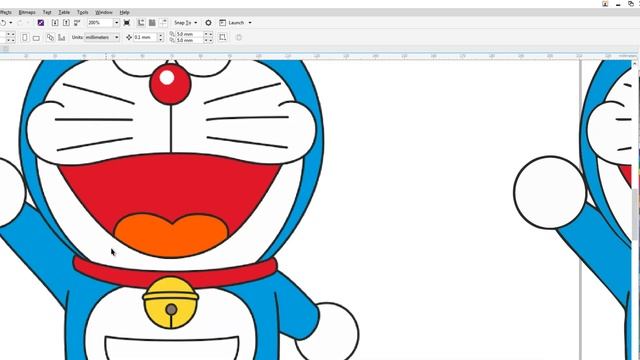Toggle the Show guidelines button
This screenshot has width=640, height=360.
coord(164,23)
